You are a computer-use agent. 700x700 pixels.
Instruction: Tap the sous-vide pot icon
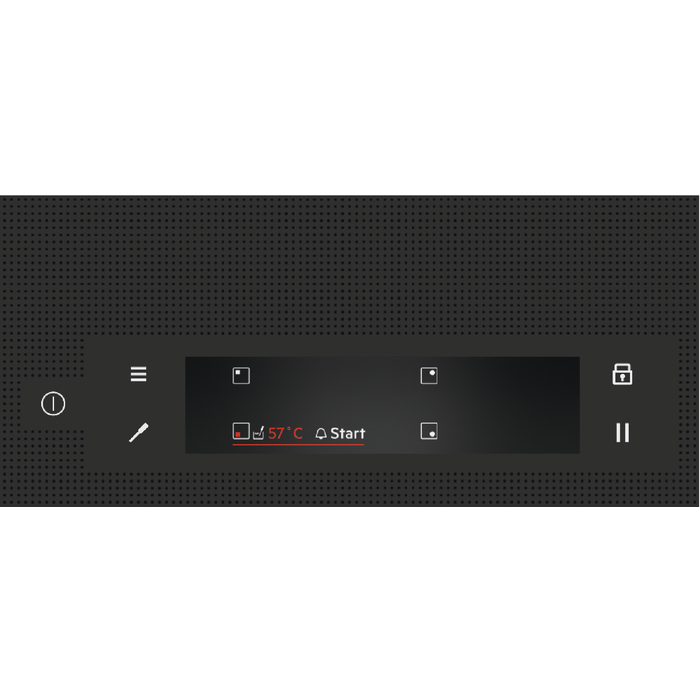point(258,433)
